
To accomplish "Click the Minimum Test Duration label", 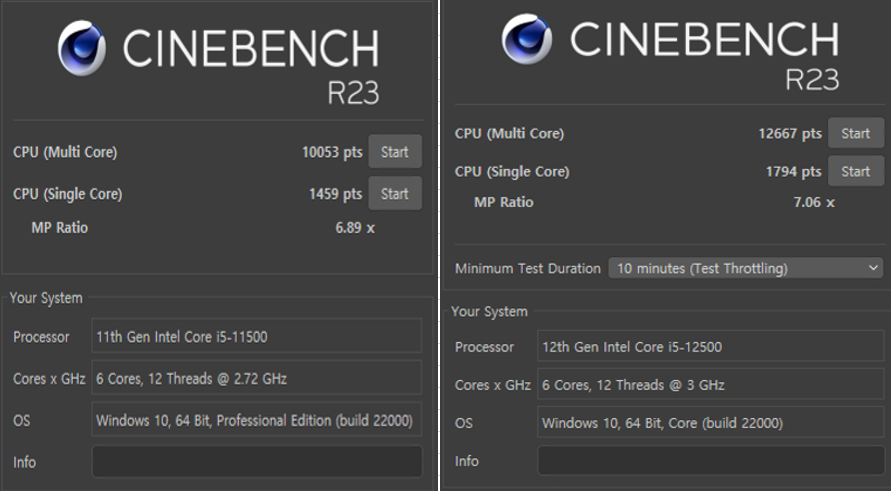I will (527, 268).
